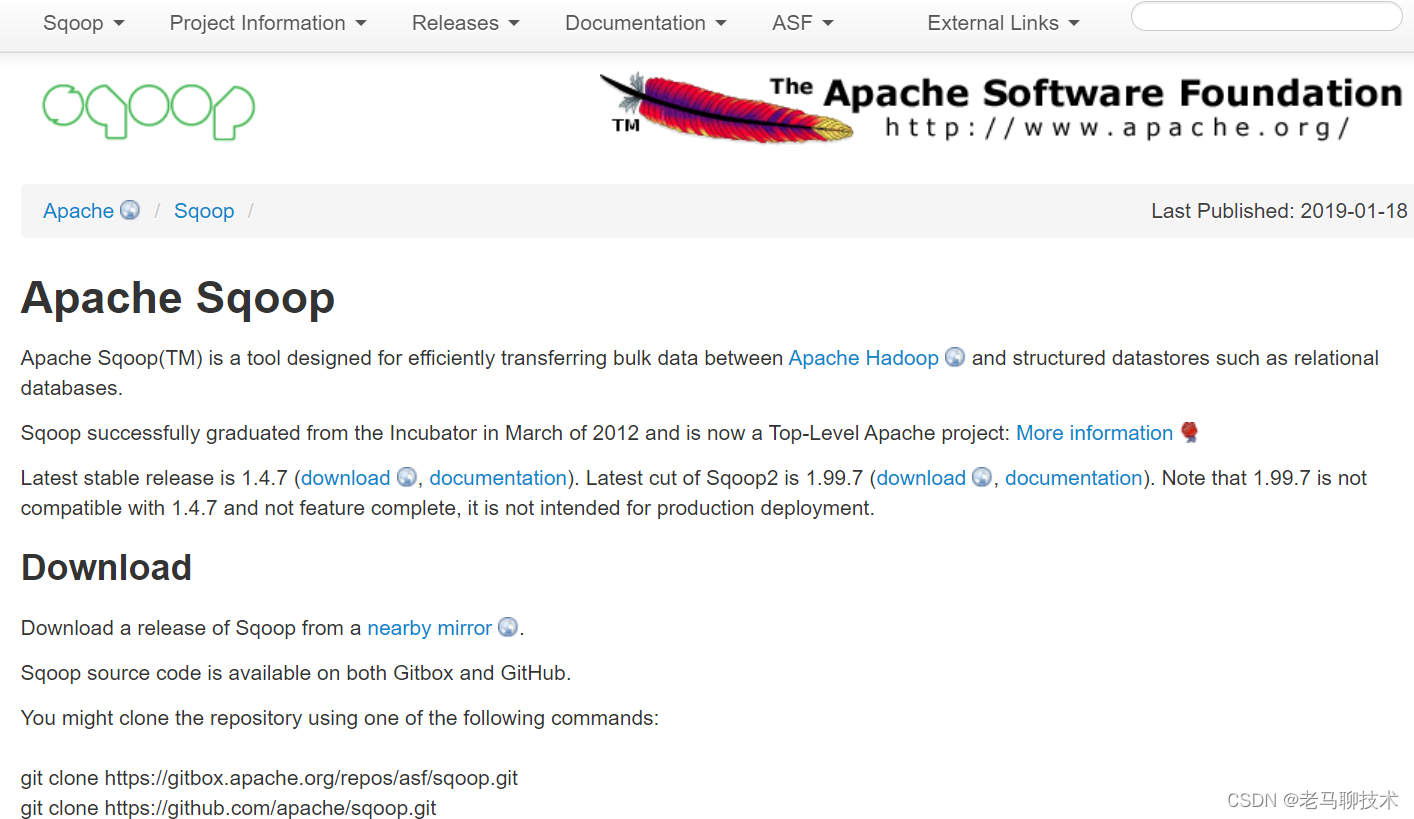Click the Gitbox and GitHub availability sentence
Screen dimensions: 1414x819
click(x=296, y=673)
